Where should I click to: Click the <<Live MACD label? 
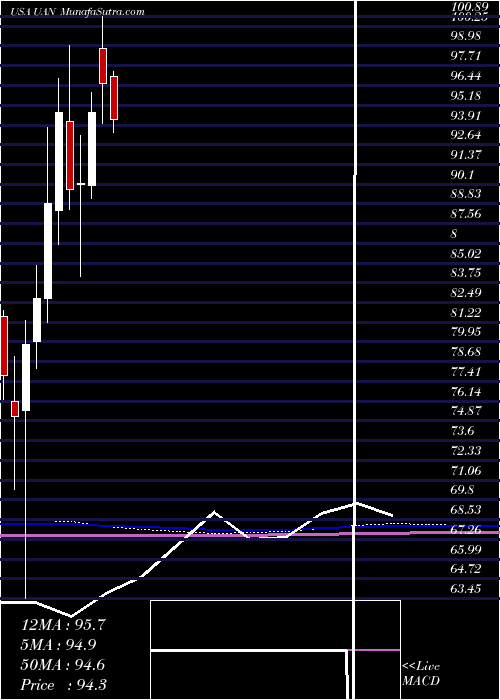click(x=421, y=674)
